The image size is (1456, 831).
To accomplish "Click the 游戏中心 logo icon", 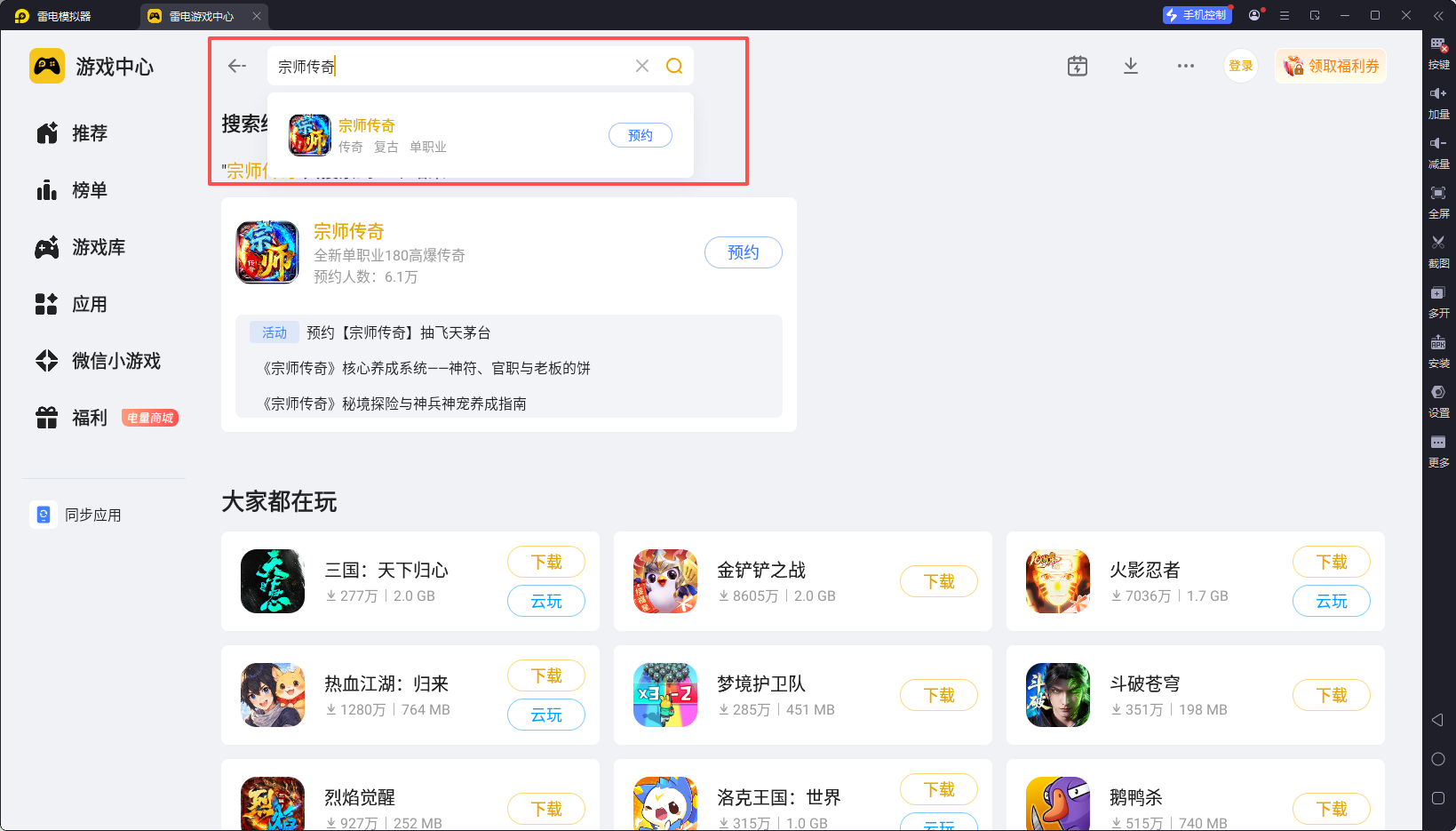I will [47, 66].
